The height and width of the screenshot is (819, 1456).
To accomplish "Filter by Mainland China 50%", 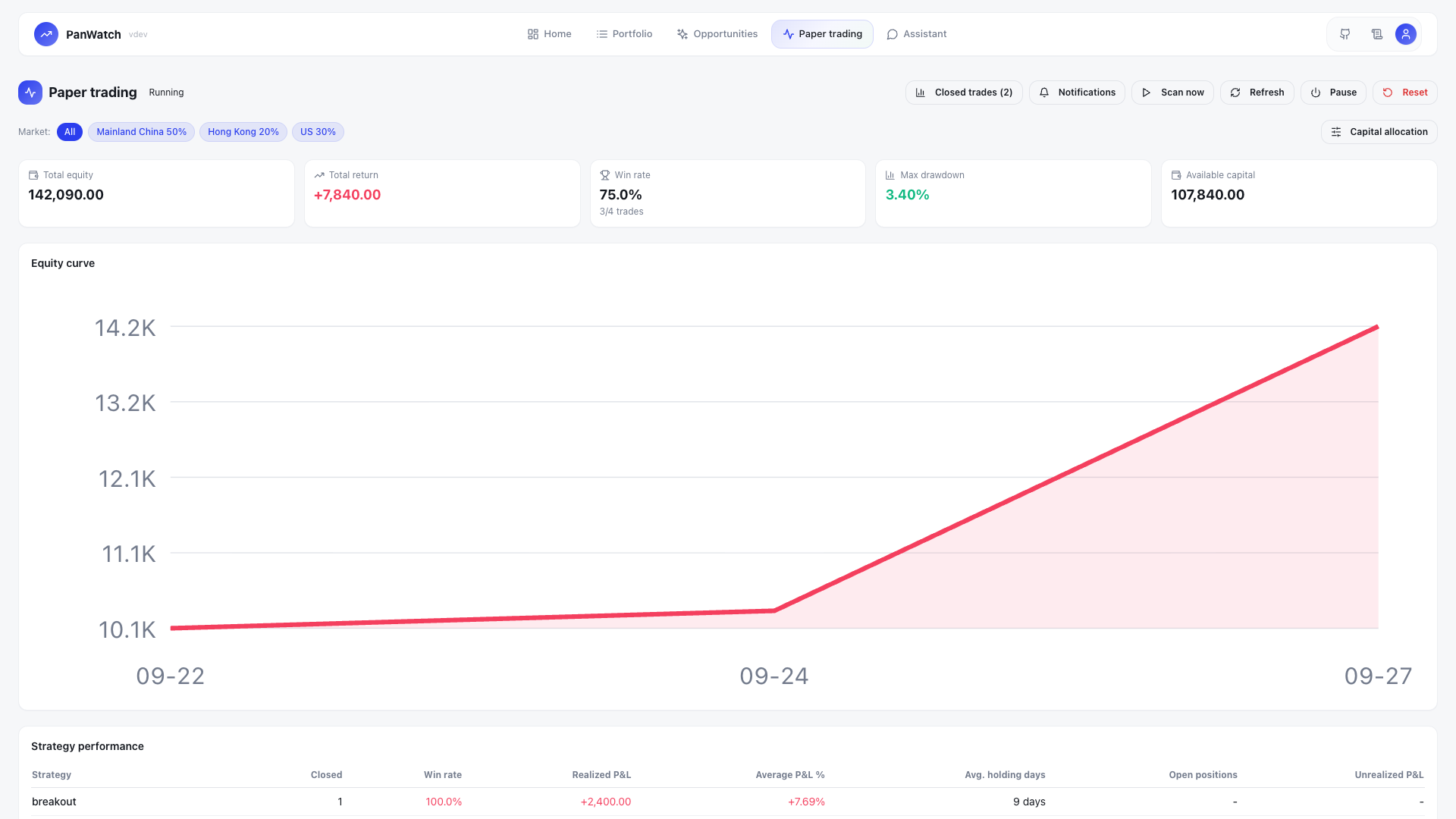I will [x=141, y=132].
